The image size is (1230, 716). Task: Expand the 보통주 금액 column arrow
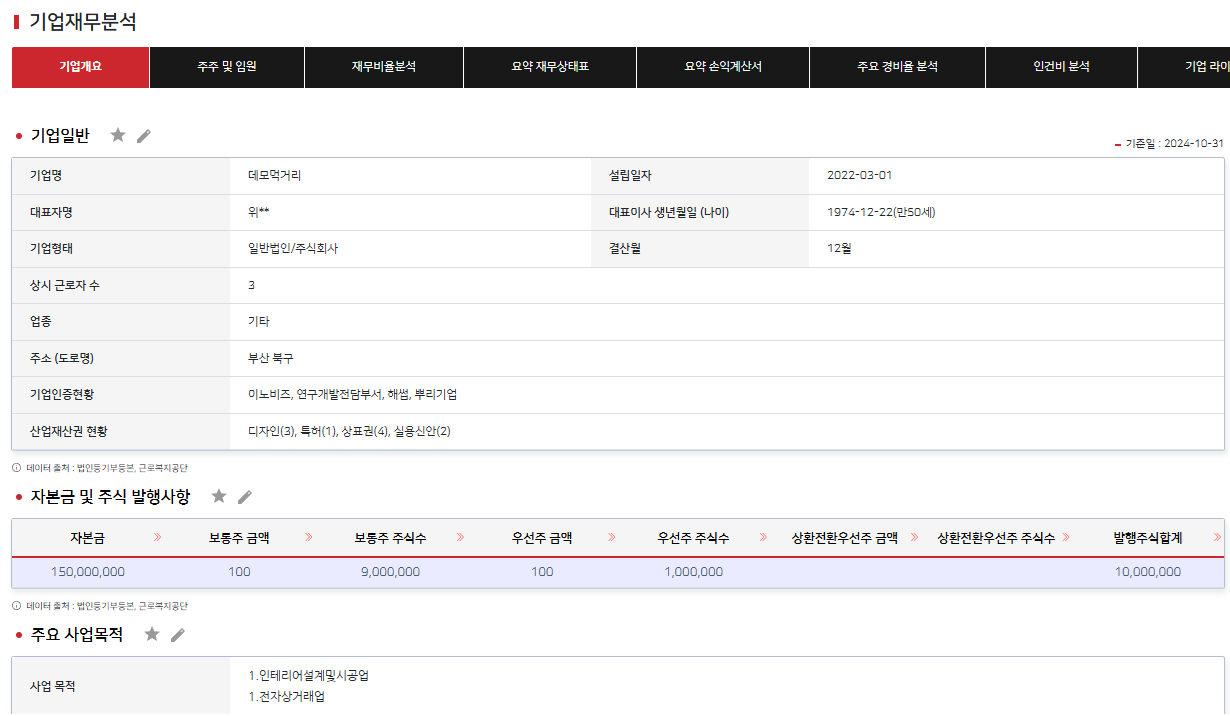coord(308,537)
